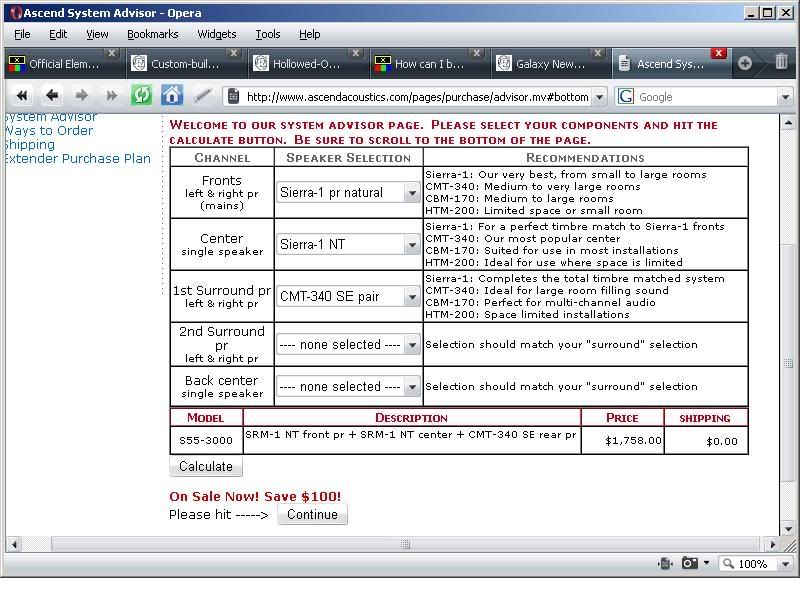The image size is (800, 598).
Task: Reload the page with the green icon
Action: click(141, 95)
